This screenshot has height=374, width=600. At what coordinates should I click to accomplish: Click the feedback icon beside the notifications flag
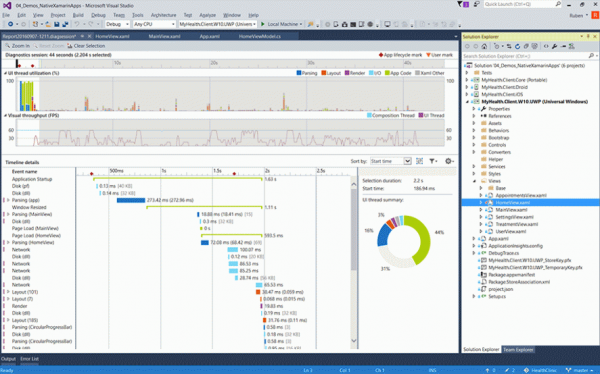[x=477, y=4]
